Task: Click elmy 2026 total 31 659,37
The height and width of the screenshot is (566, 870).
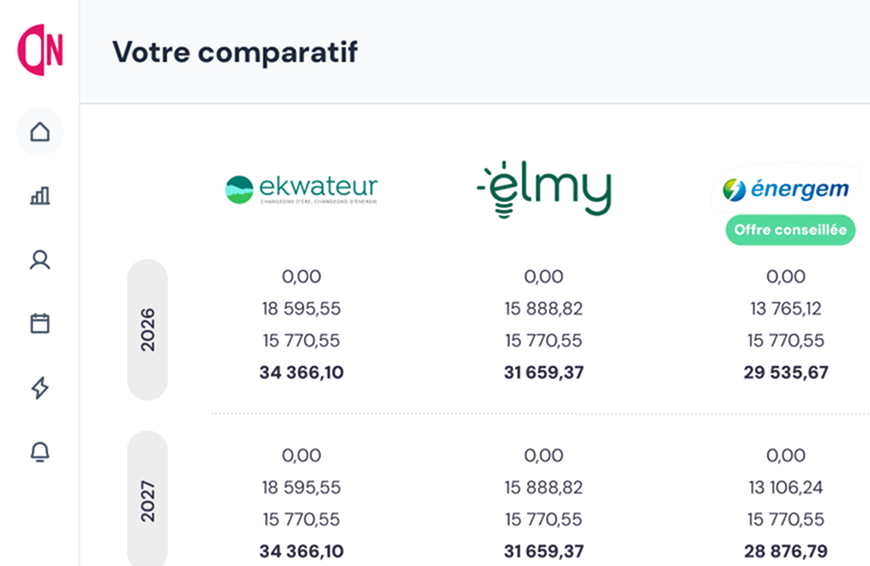Action: pos(544,373)
